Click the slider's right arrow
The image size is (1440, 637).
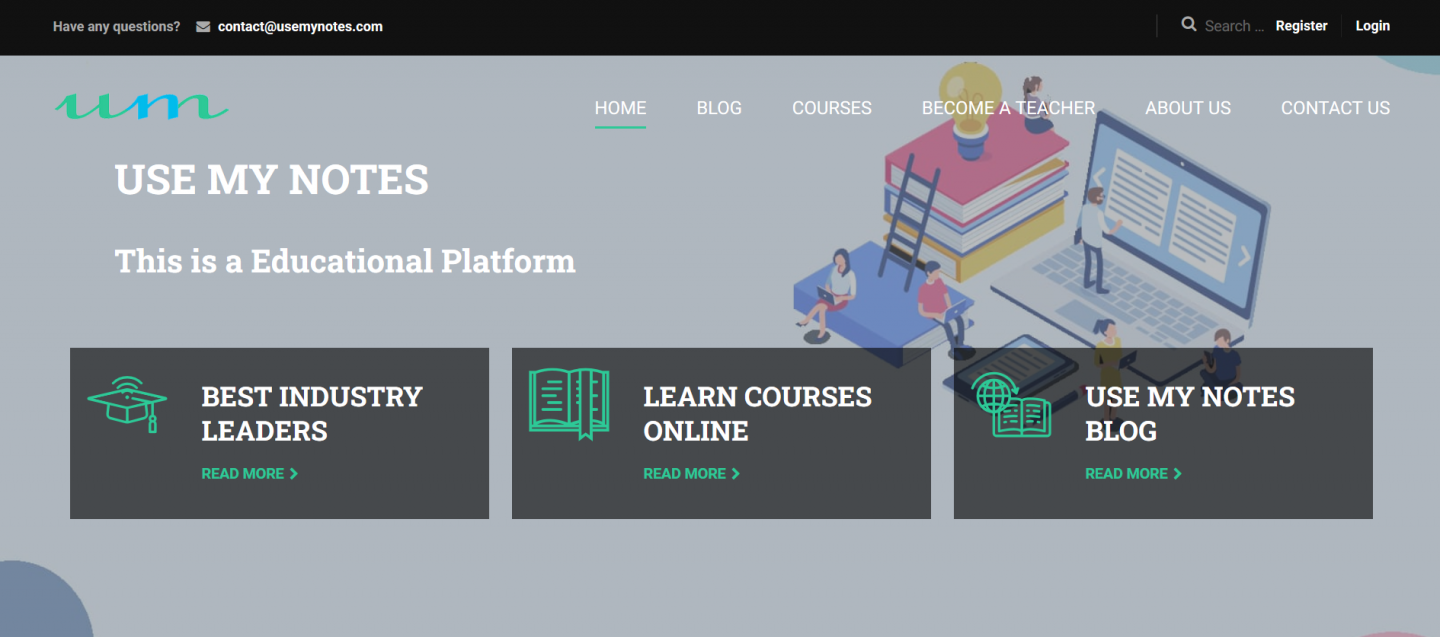[1244, 256]
